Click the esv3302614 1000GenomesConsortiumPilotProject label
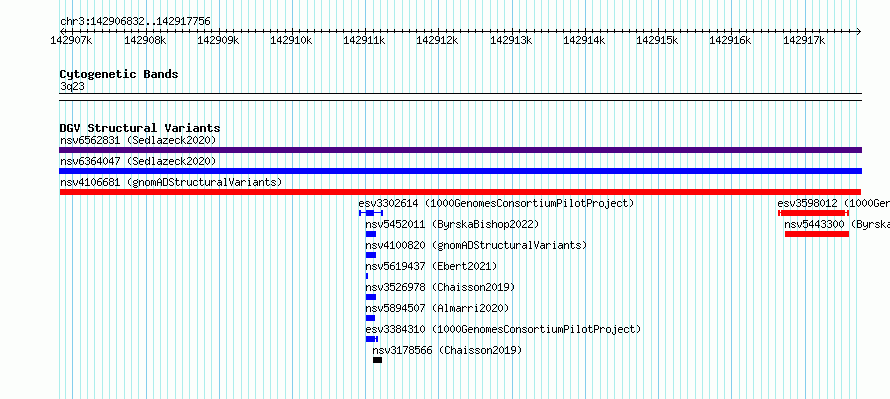Image resolution: width=890 pixels, height=399 pixels. tap(496, 203)
